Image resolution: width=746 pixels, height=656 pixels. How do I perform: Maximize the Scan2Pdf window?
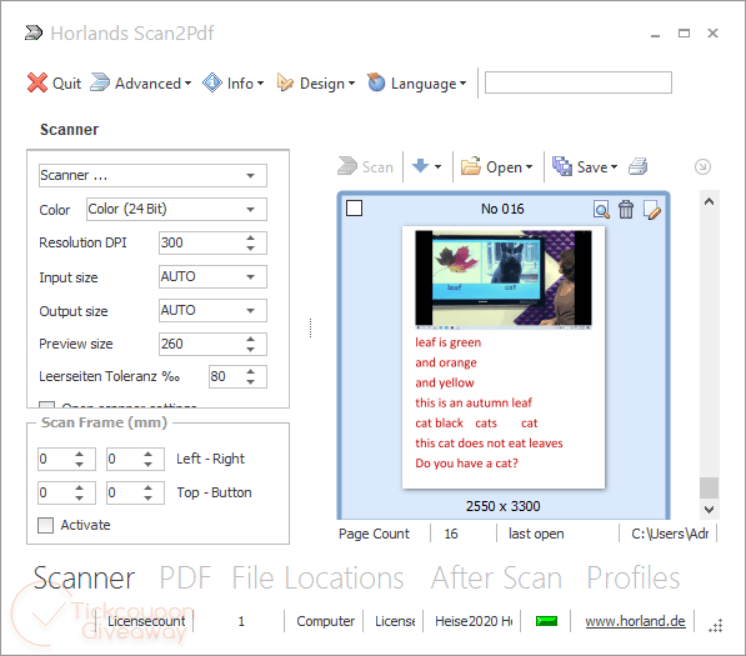[684, 33]
